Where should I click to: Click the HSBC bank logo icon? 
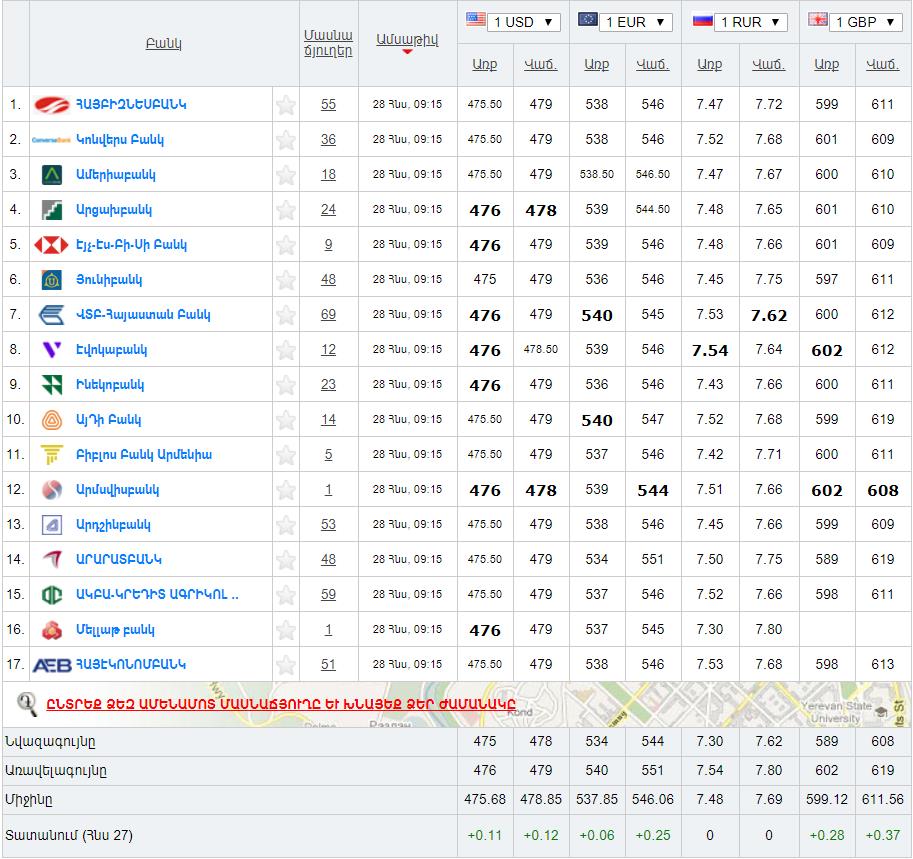51,245
